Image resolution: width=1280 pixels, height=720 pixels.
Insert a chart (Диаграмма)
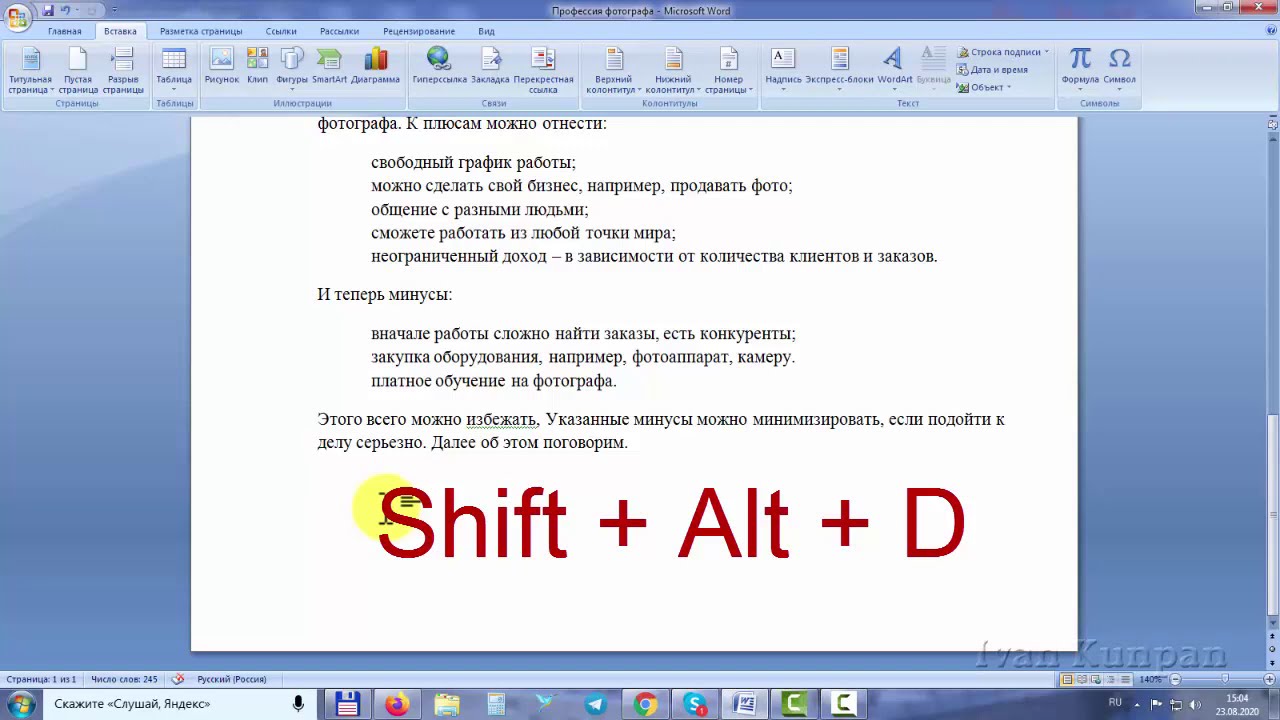[x=375, y=66]
